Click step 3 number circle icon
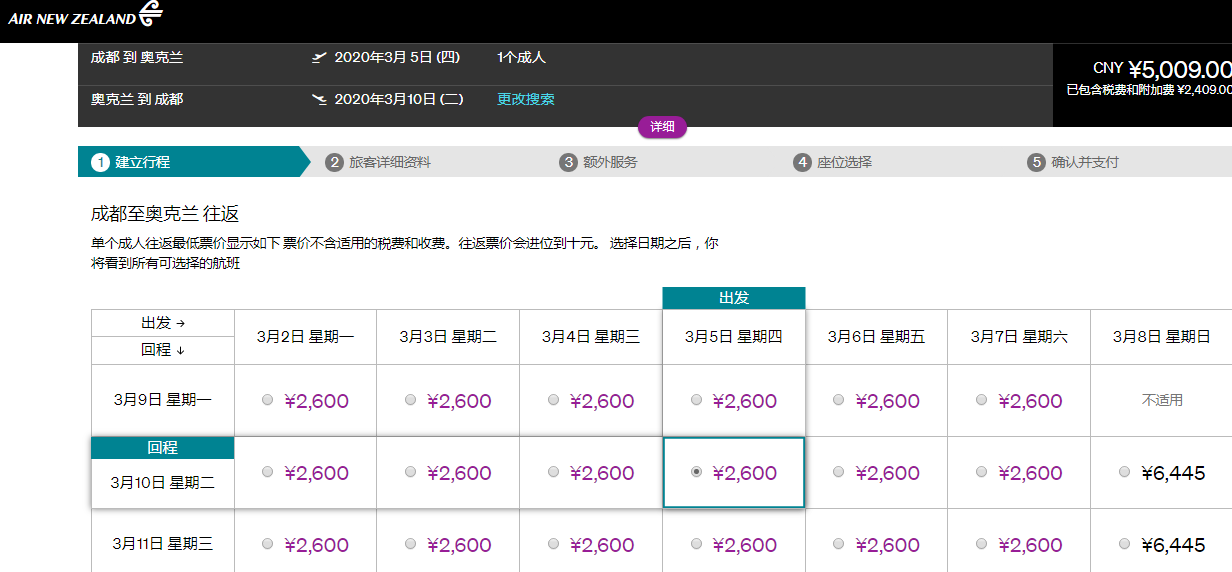The width and height of the screenshot is (1232, 572). click(x=568, y=162)
